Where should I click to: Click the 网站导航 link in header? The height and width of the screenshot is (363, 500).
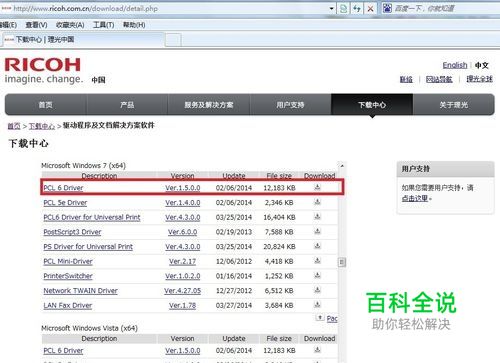coord(439,79)
